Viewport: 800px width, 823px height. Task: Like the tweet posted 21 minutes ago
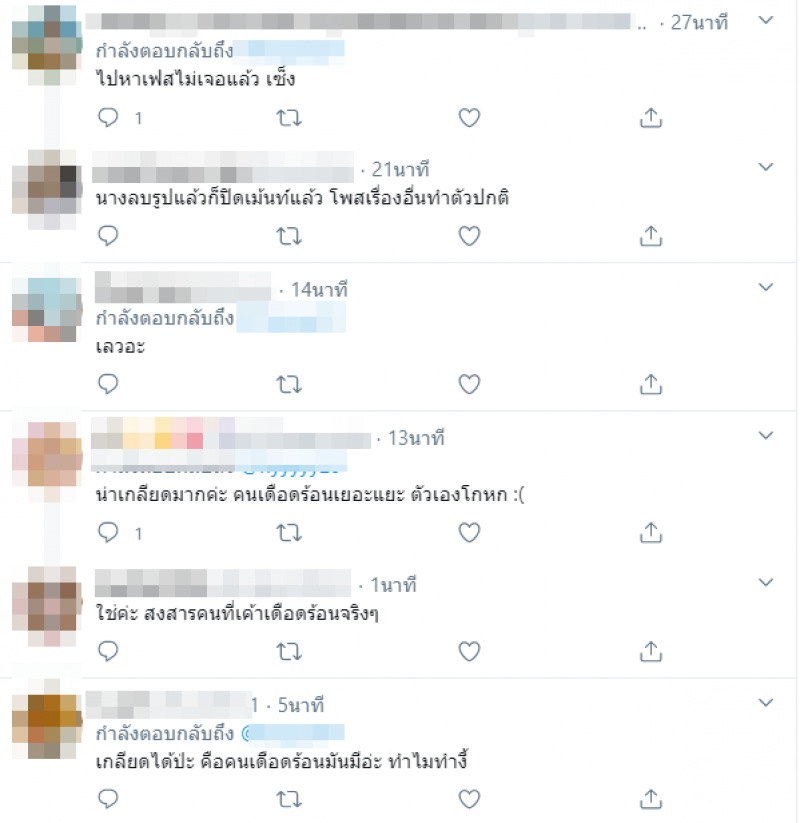click(x=469, y=236)
